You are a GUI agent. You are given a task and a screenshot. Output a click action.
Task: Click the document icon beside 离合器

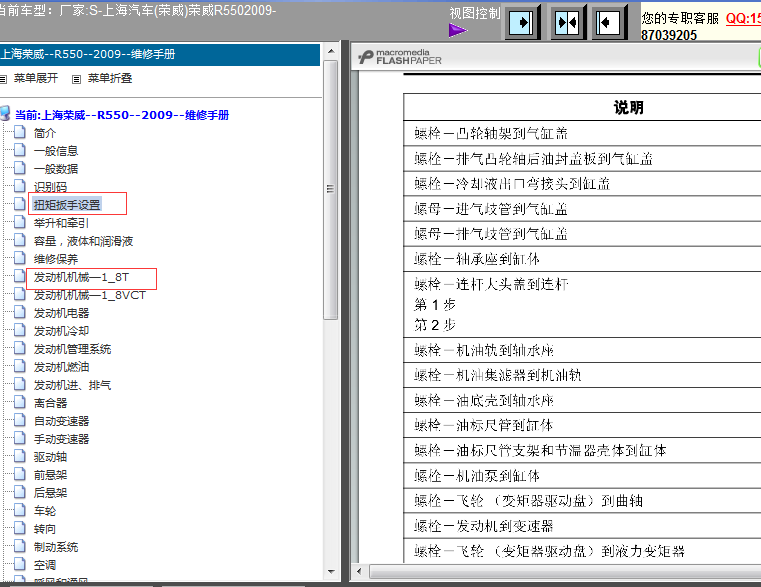click(x=20, y=402)
